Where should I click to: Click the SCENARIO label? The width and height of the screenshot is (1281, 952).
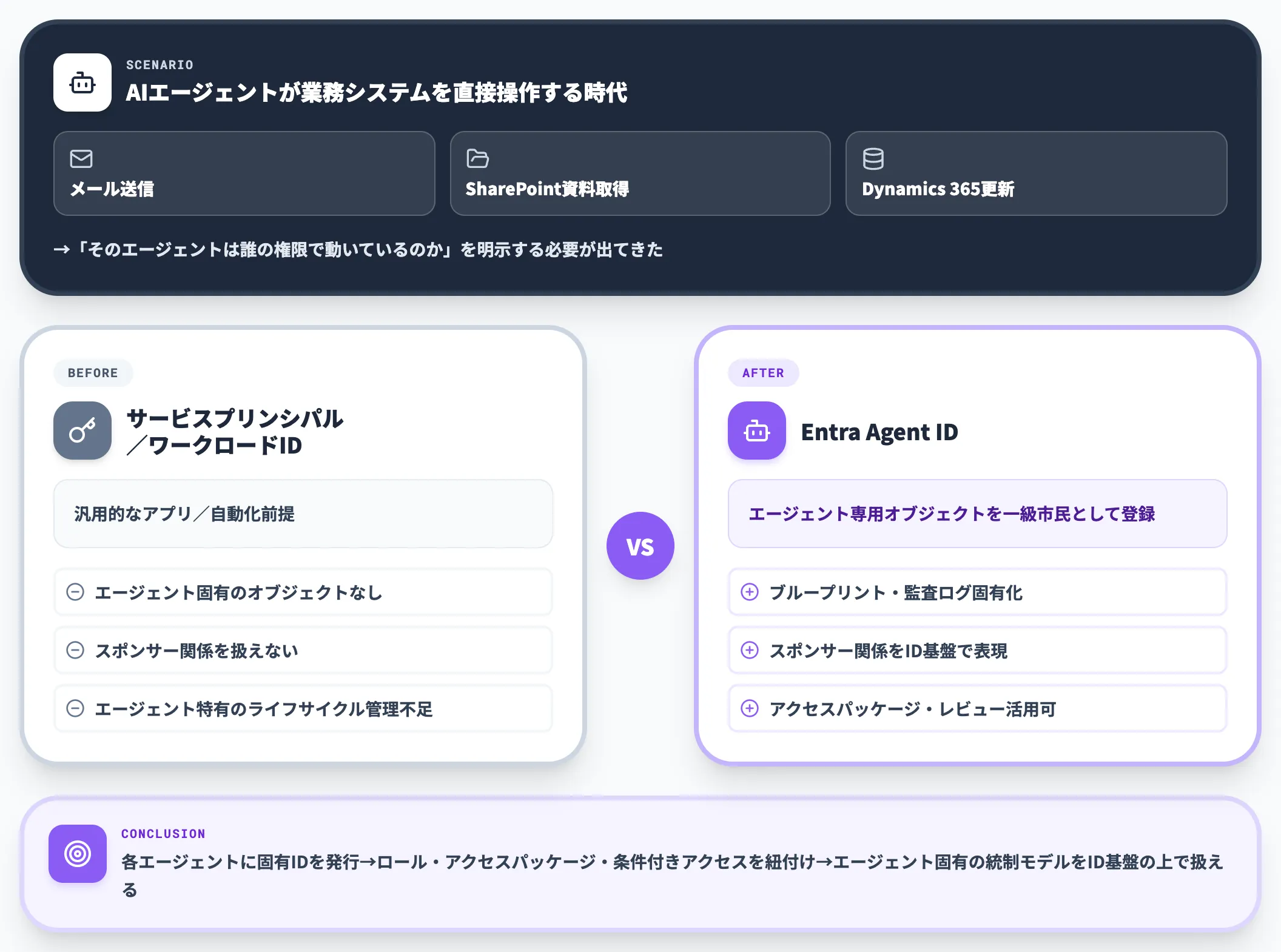(x=160, y=65)
